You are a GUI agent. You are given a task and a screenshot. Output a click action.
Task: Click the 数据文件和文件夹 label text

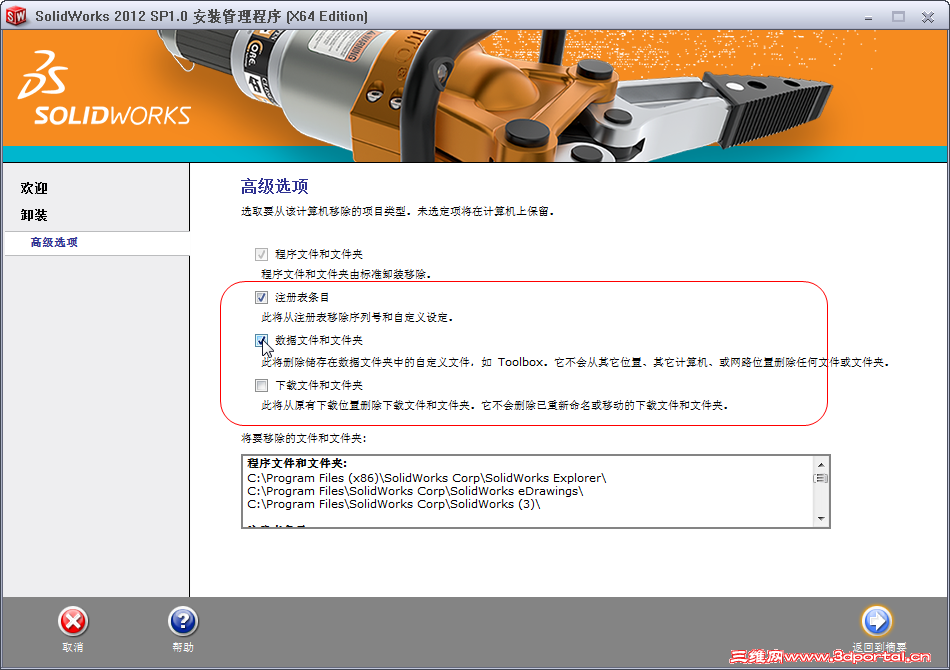pos(319,340)
